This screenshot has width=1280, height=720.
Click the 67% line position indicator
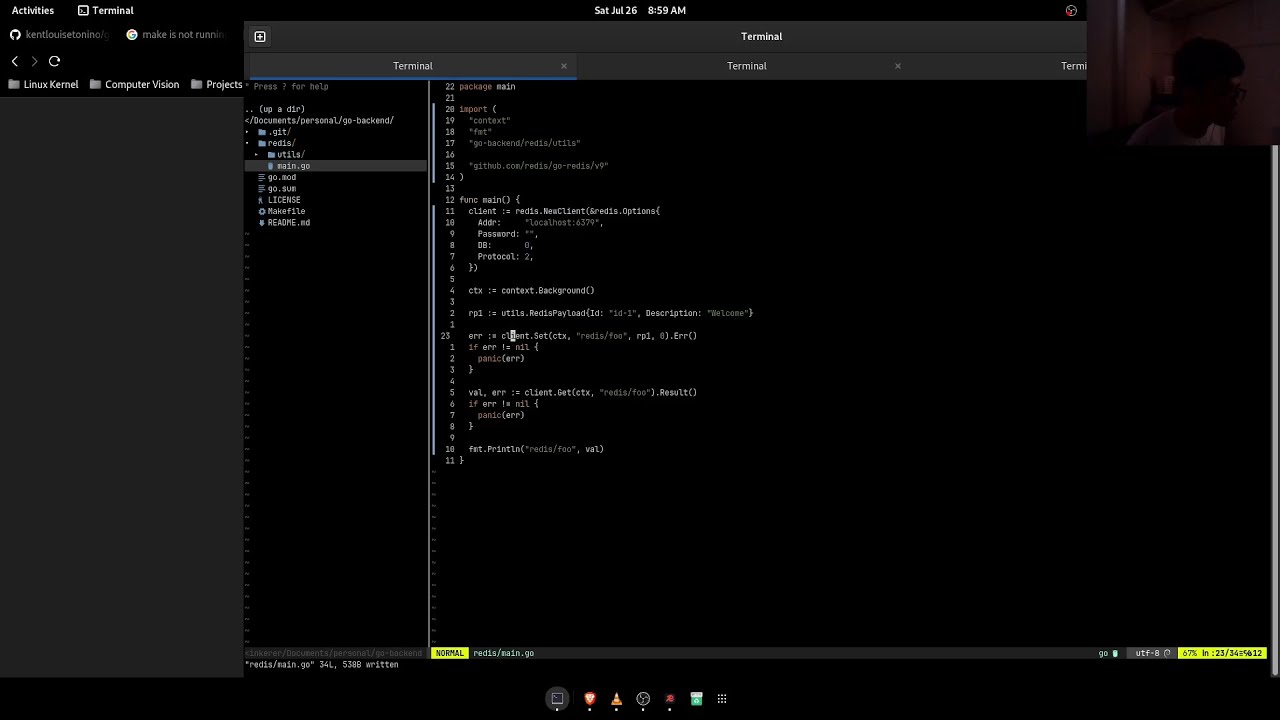(1222, 653)
